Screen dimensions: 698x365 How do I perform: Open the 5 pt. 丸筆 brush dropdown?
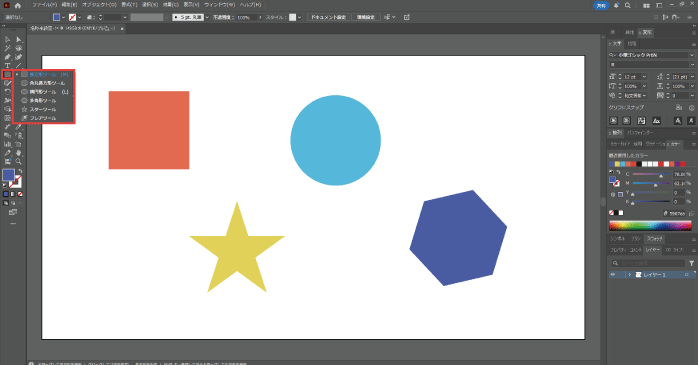click(x=207, y=17)
